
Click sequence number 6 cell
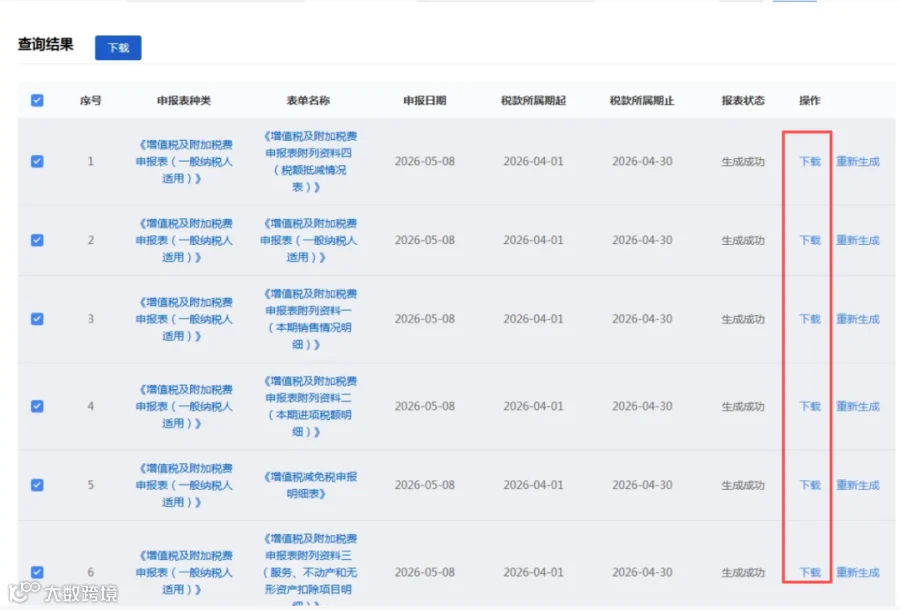point(91,572)
